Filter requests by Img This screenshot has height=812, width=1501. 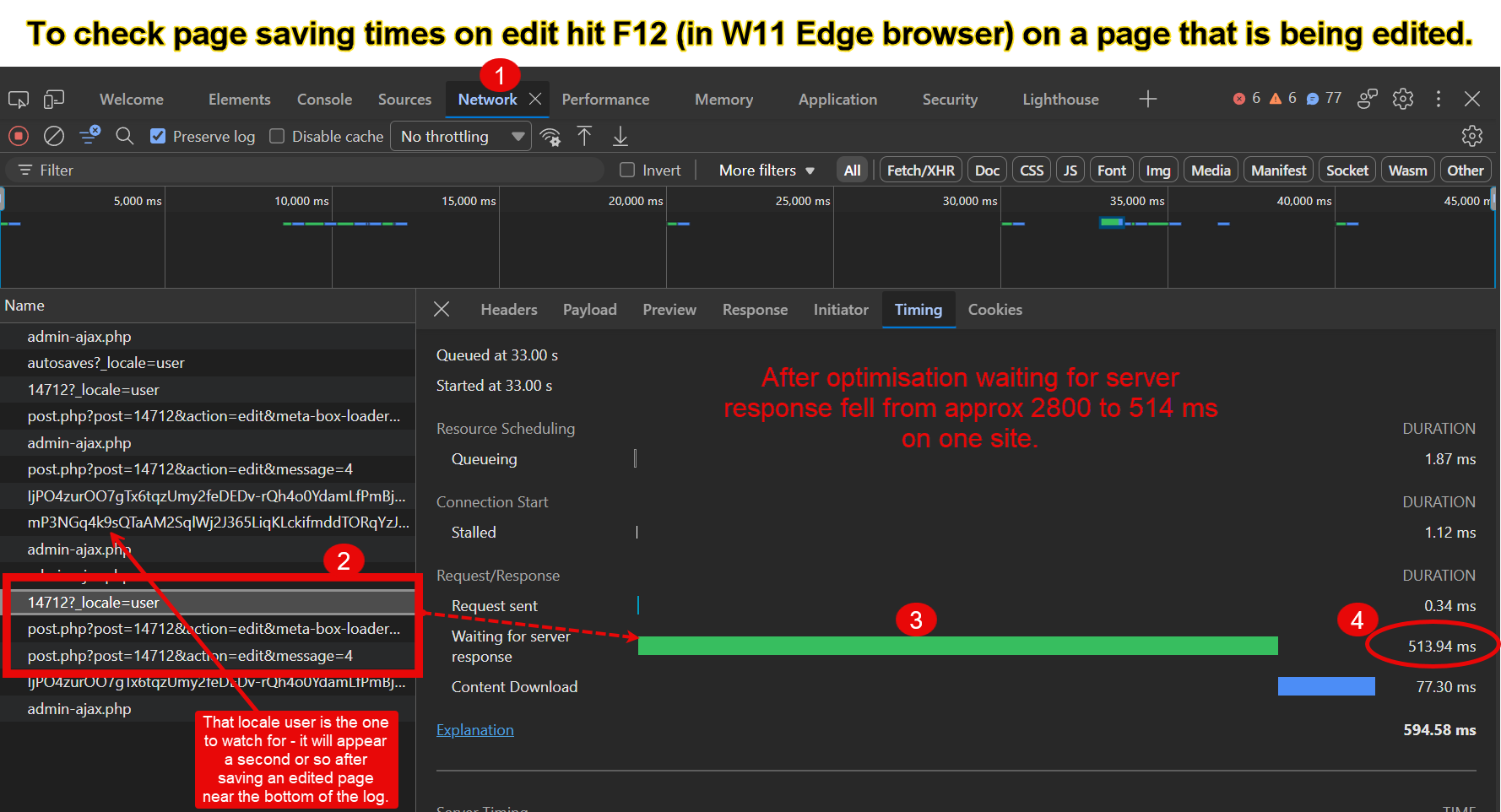click(1158, 171)
